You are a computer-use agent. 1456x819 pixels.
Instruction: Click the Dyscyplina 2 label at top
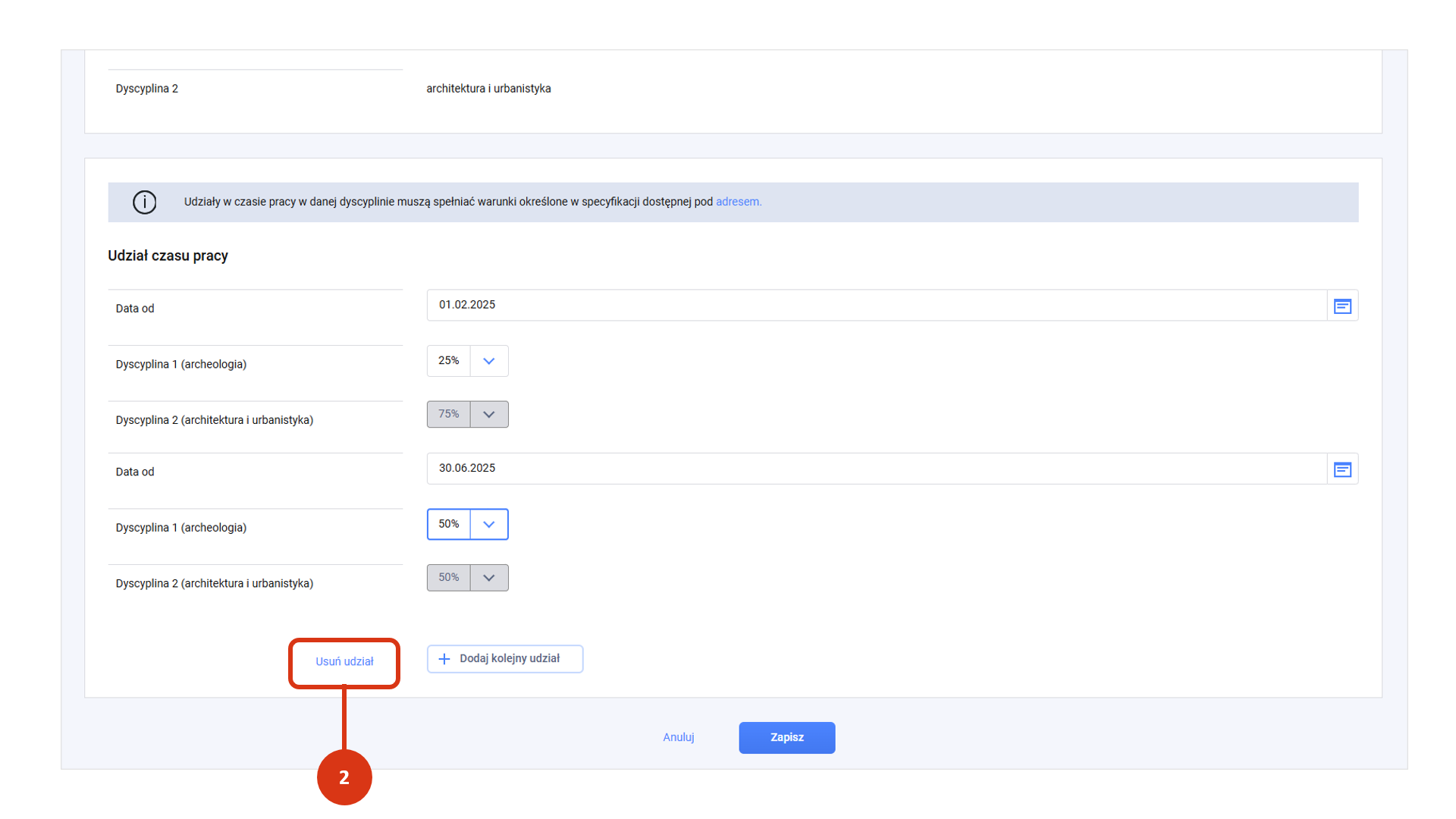click(147, 89)
